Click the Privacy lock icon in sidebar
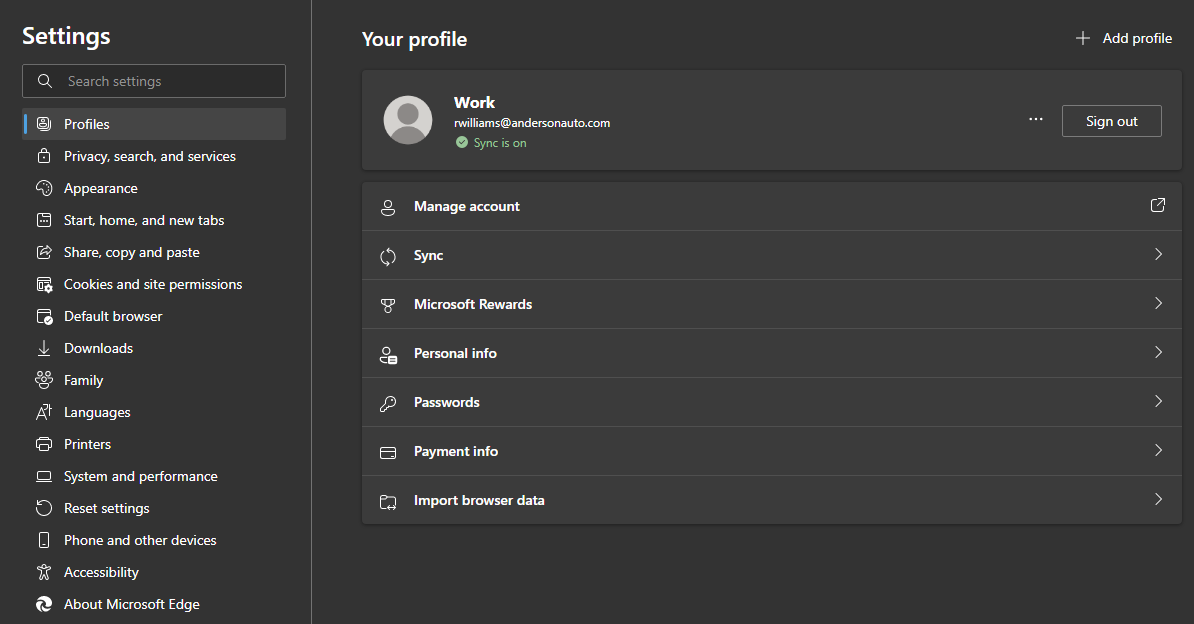This screenshot has width=1194, height=624. [x=44, y=155]
